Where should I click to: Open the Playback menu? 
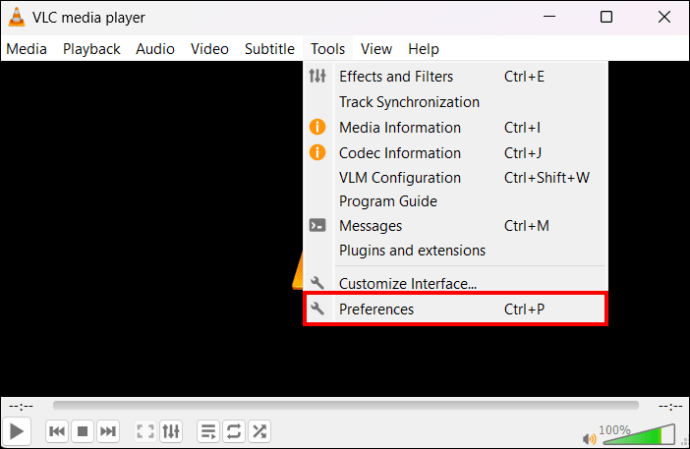click(x=92, y=48)
